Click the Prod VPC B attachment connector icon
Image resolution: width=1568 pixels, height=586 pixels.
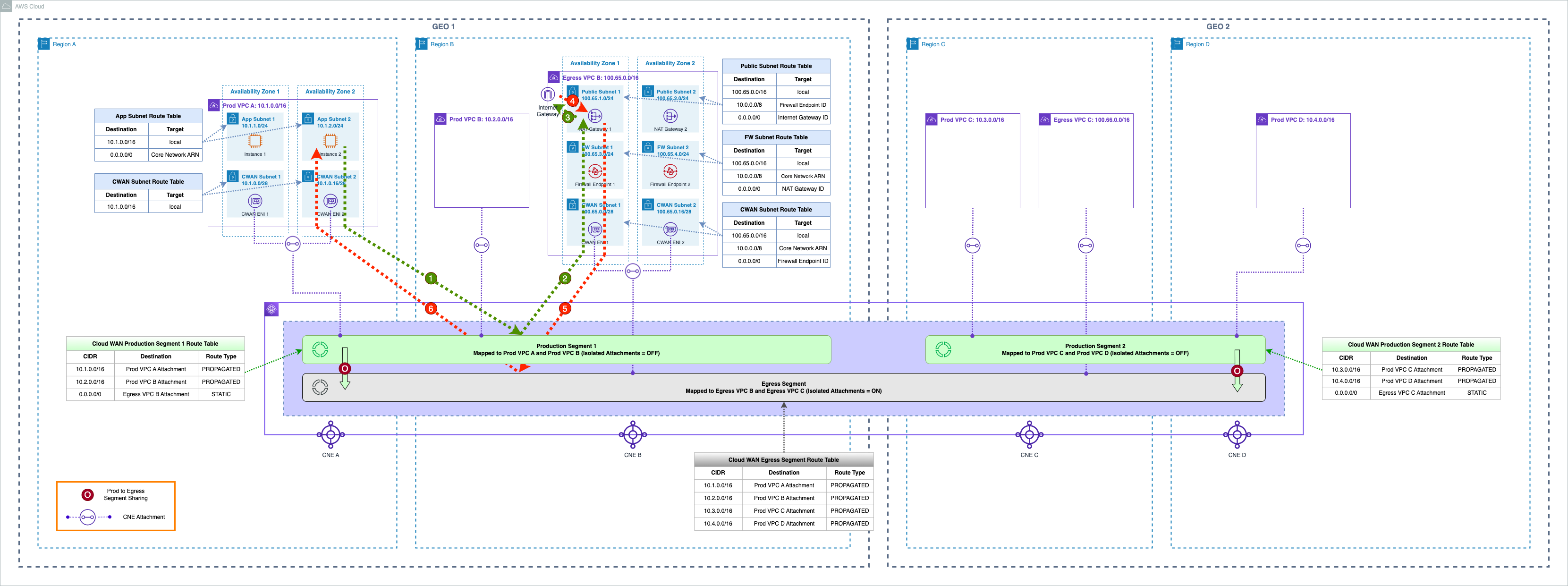click(x=482, y=245)
